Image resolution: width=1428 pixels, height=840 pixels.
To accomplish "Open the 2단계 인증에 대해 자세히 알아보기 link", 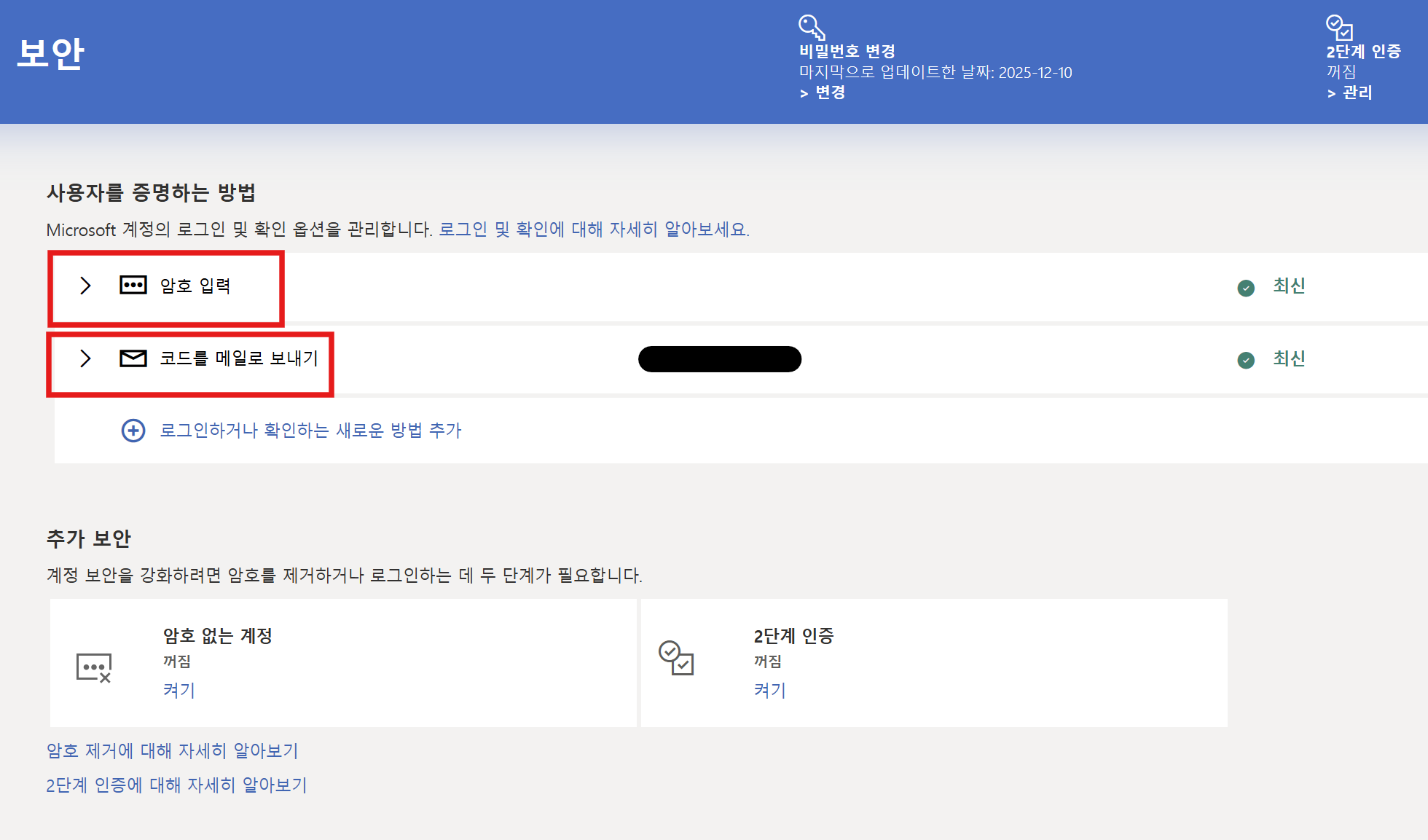I will click(x=177, y=785).
